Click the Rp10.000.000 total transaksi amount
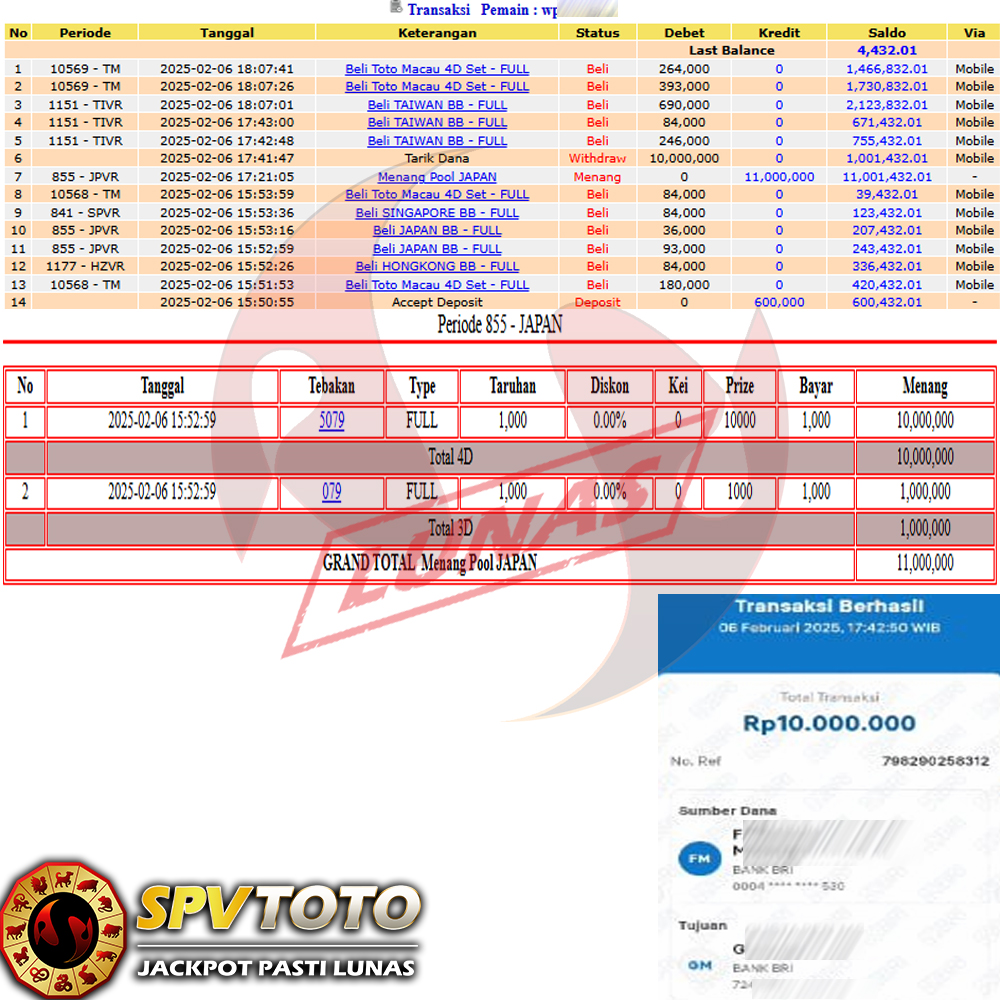 829,723
